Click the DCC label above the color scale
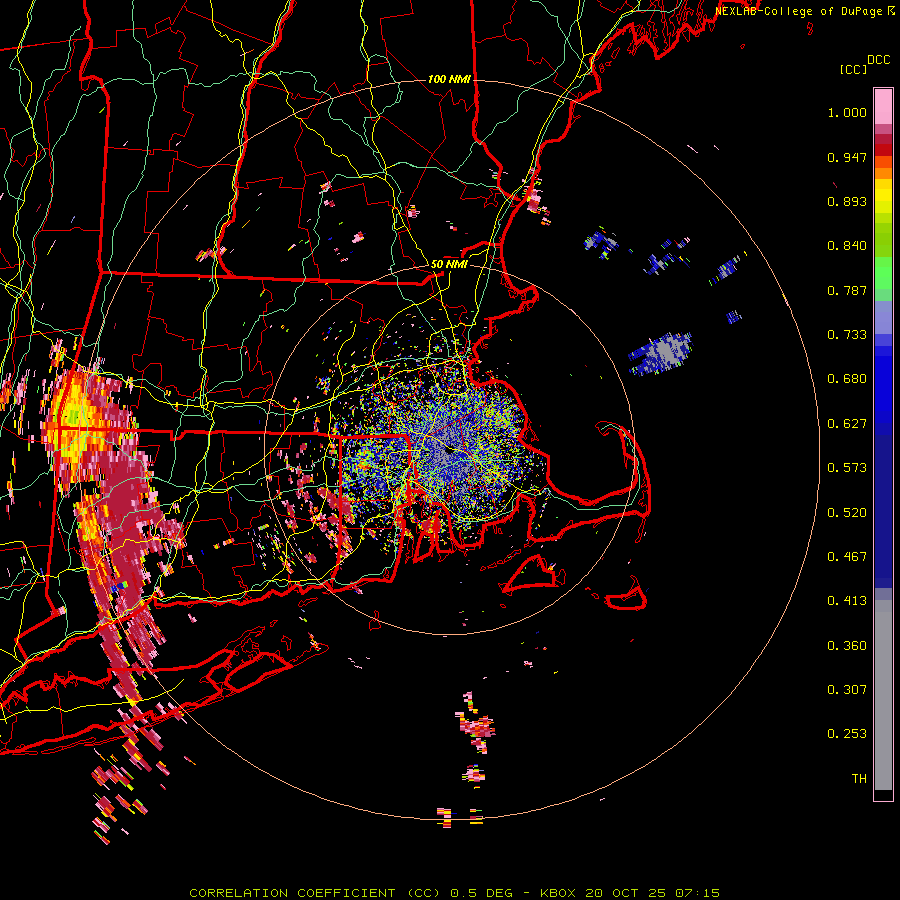This screenshot has height=900, width=900. 878,60
